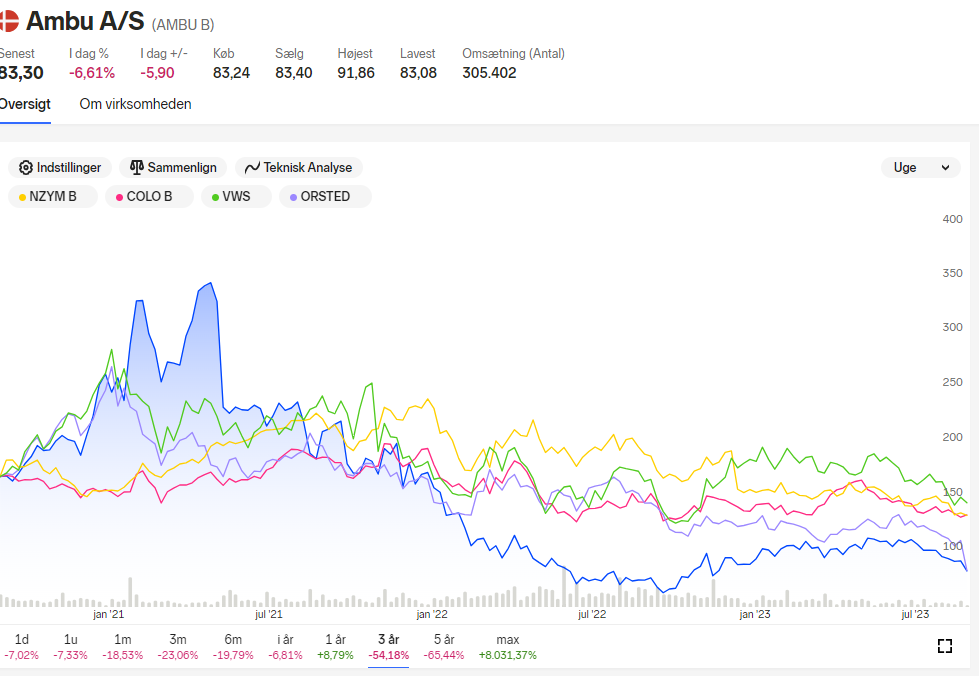Click the +8.031,37% max return value
Viewport: 979px width, 676px height.
508,655
